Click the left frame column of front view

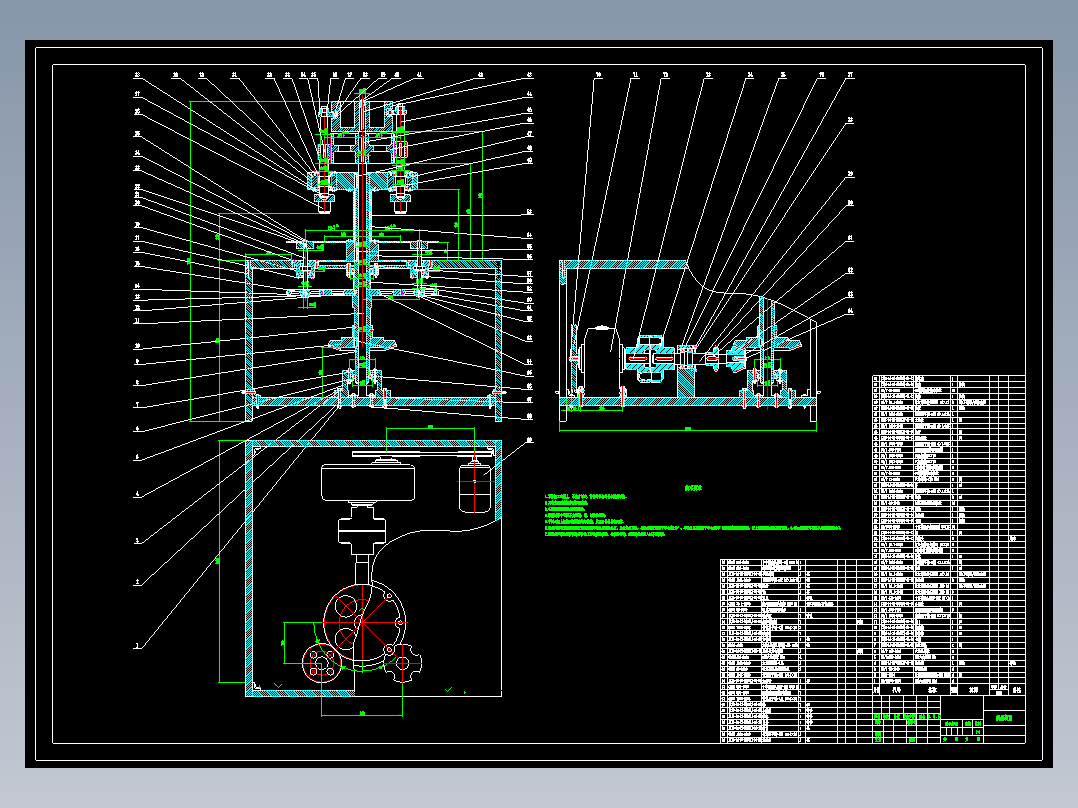[x=249, y=340]
